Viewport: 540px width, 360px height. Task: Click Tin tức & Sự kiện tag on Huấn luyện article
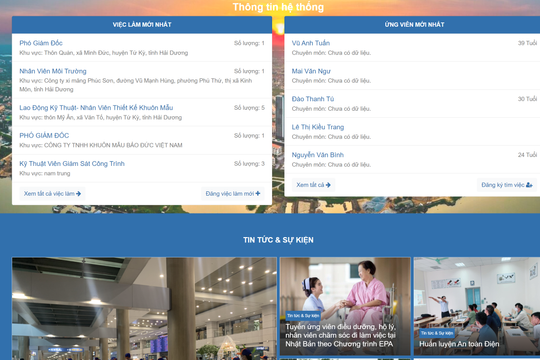pos(437,333)
